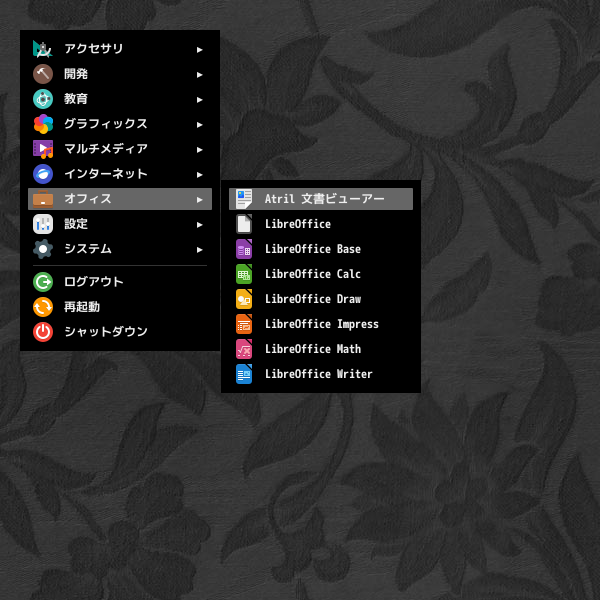
Task: Choose ログアウト text to log out
Action: click(94, 282)
